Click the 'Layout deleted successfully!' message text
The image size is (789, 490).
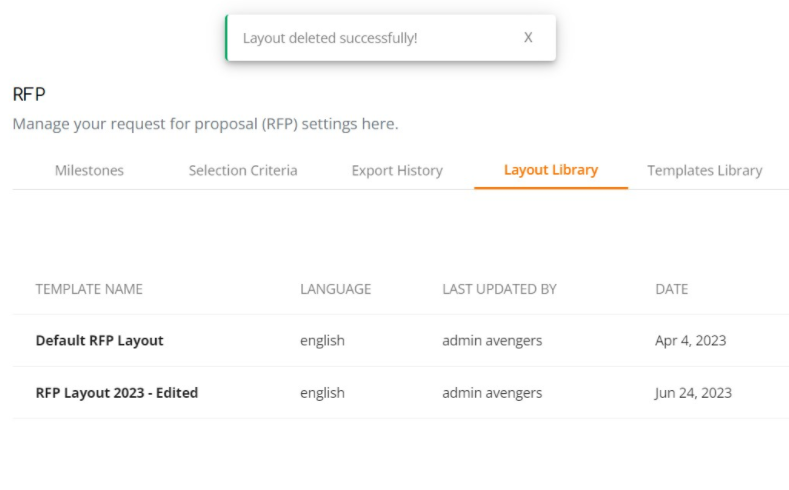pyautogui.click(x=330, y=38)
